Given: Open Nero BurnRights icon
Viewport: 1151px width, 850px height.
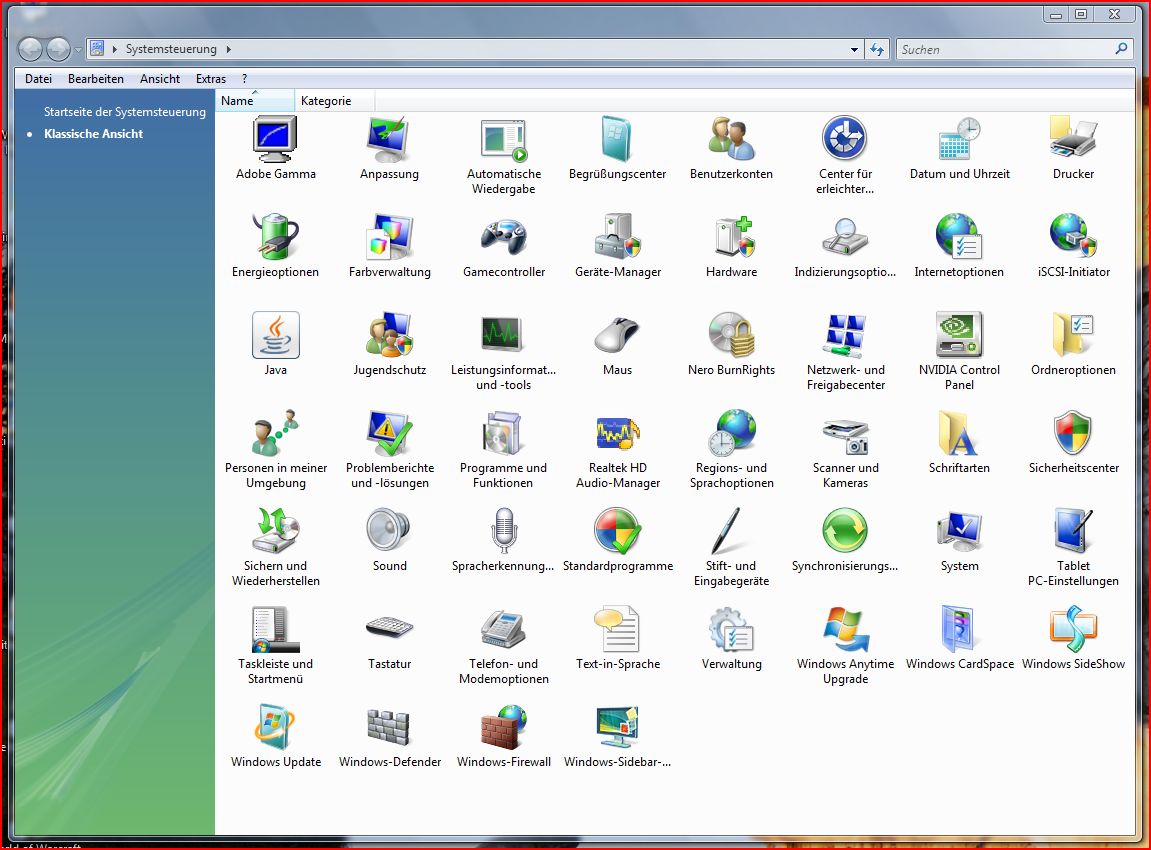Looking at the screenshot, I should coord(731,335).
